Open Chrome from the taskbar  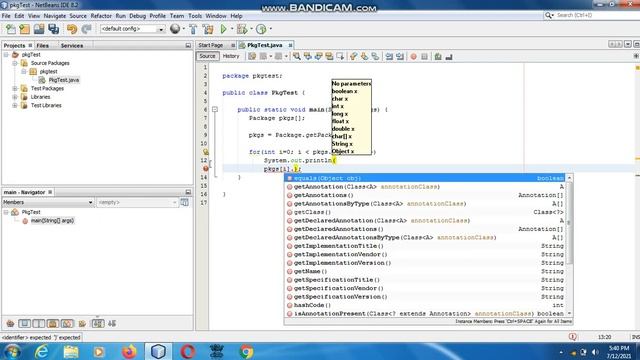click(246, 351)
